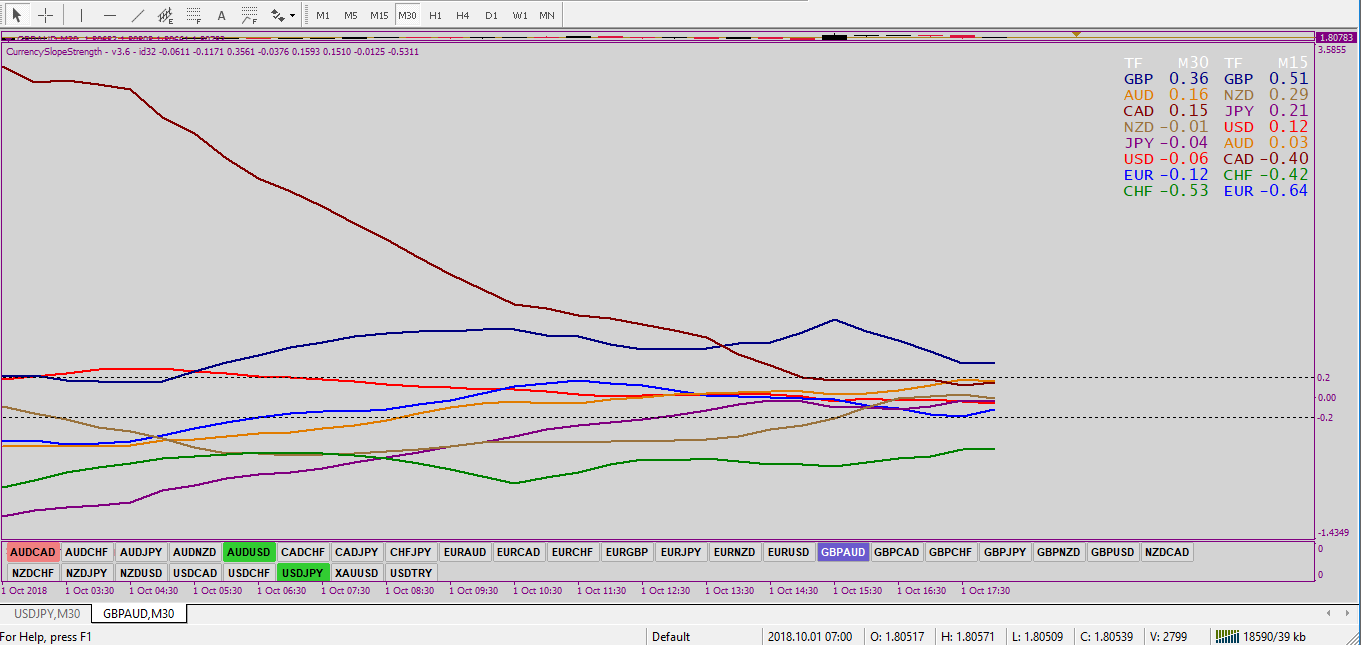Load the NZDCAD symbol
This screenshot has height=645, width=1361.
[1167, 552]
